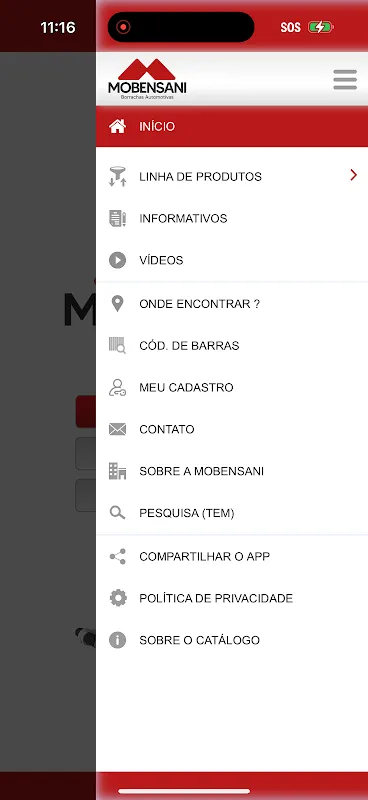Open the Pesquisa (TEM) menu item
368x800 pixels.
point(232,513)
